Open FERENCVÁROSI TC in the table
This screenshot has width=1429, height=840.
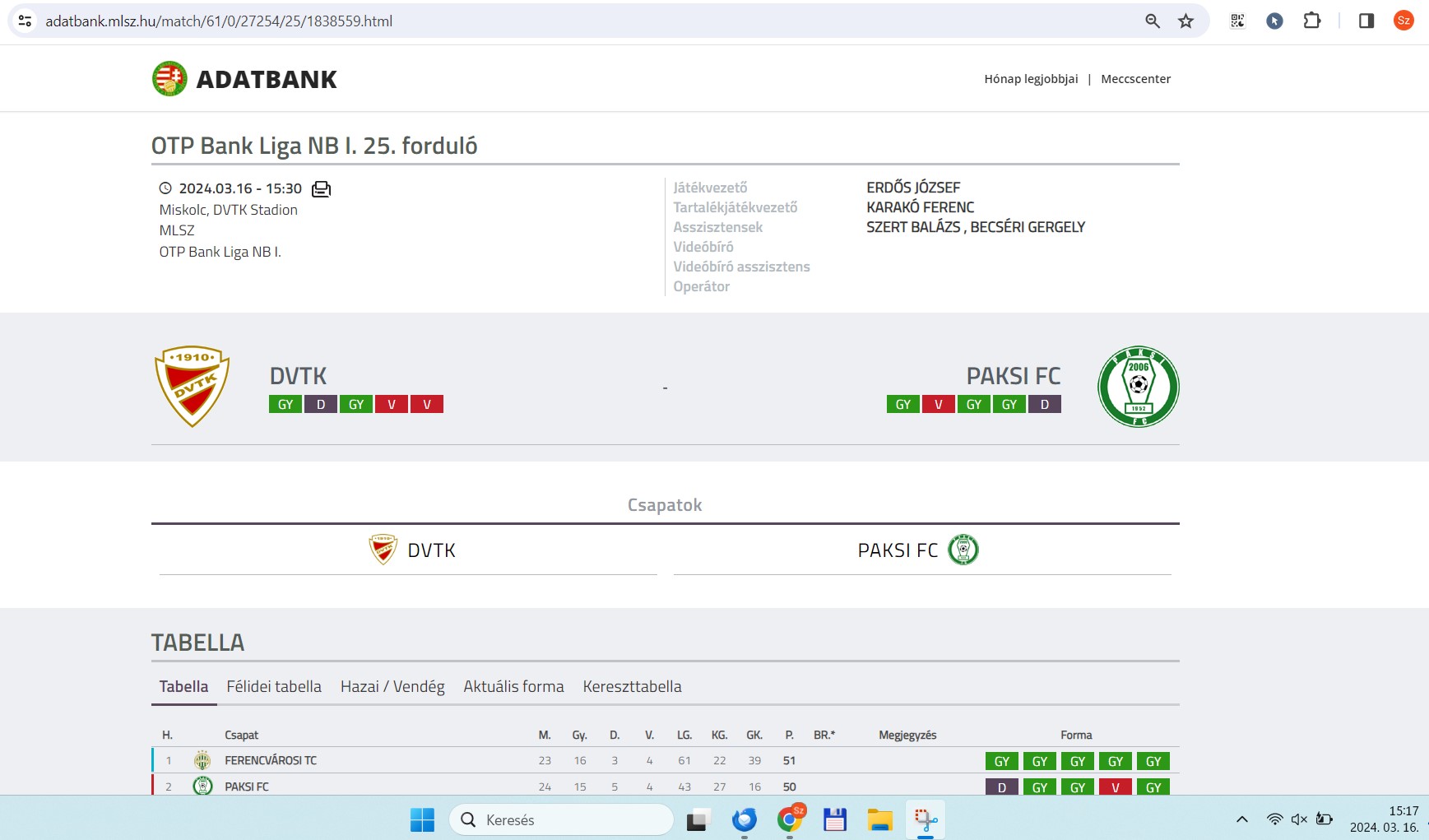[271, 760]
